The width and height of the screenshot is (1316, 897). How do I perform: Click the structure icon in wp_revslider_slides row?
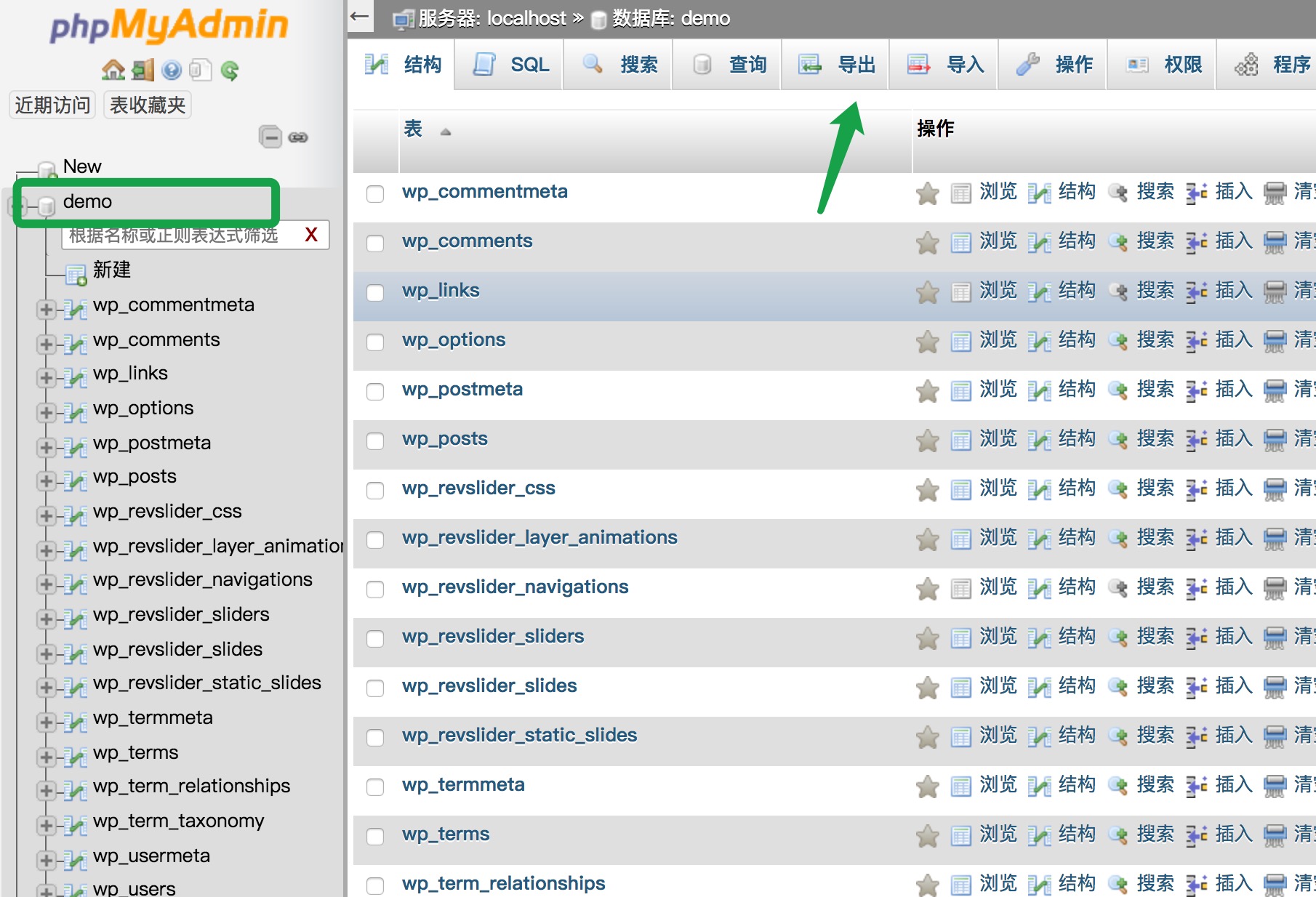click(x=1040, y=688)
